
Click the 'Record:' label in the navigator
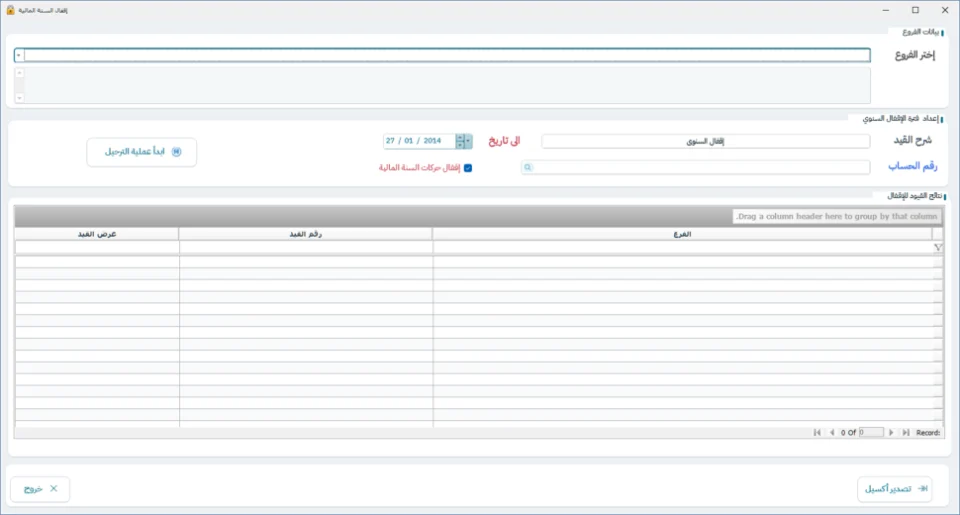[928, 433]
